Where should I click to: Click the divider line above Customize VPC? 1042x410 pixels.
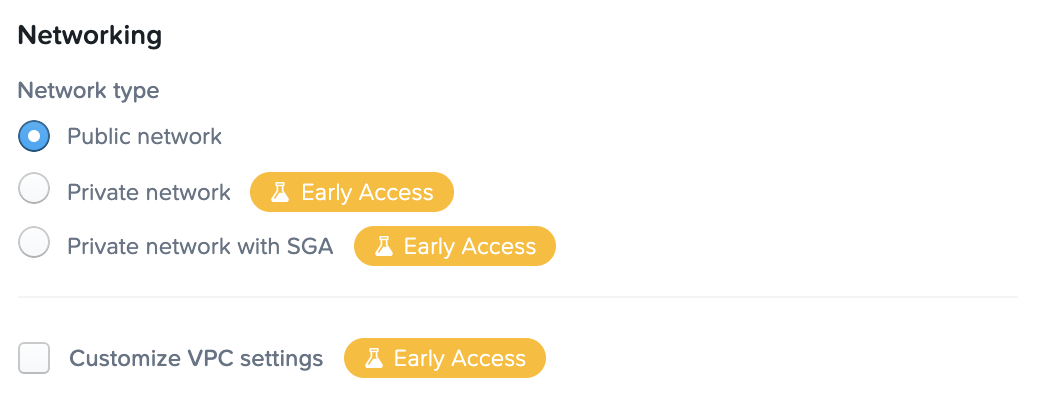[518, 297]
